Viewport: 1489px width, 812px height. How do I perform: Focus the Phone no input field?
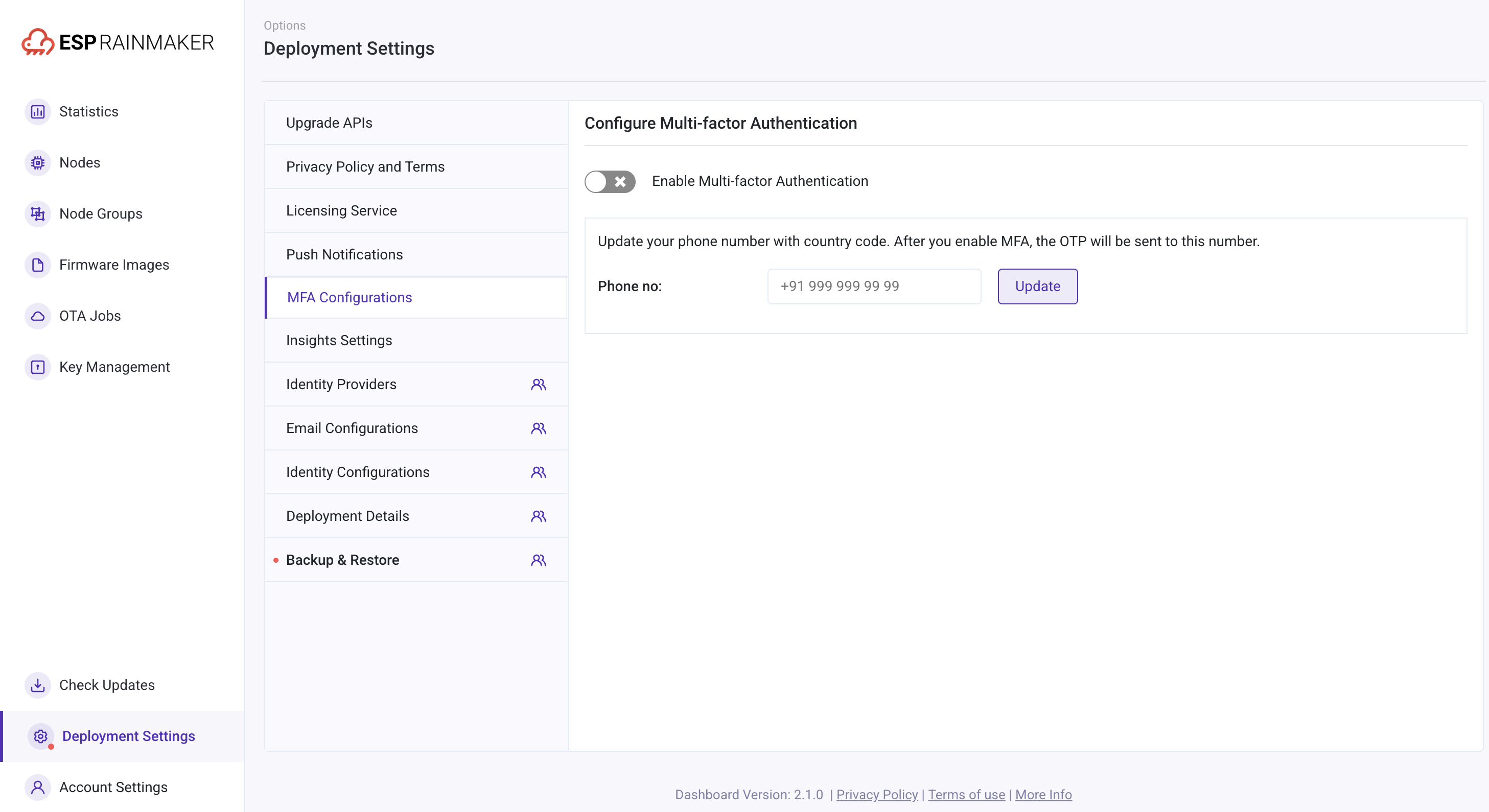coord(873,286)
